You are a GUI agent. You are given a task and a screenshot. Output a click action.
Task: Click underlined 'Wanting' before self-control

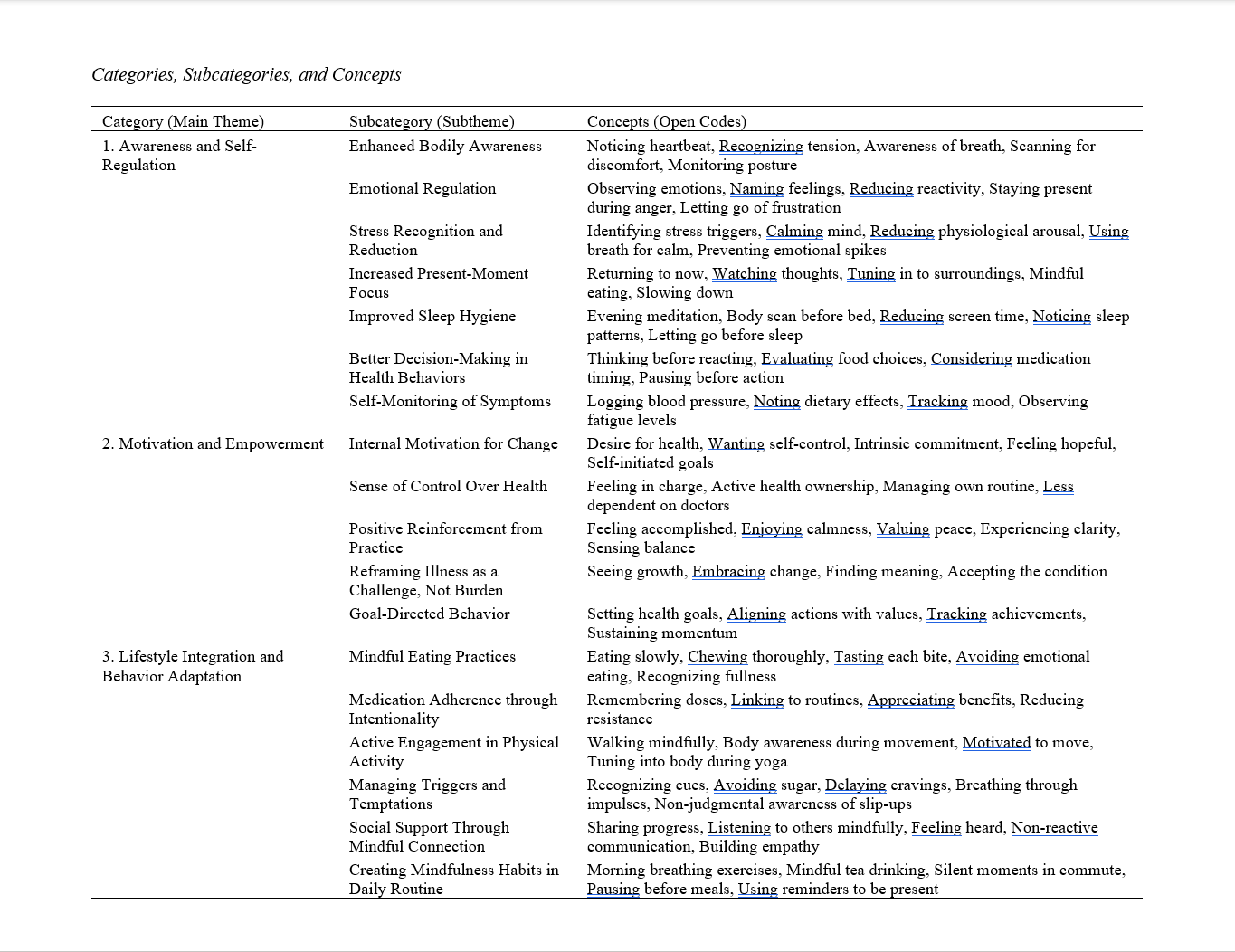736,443
